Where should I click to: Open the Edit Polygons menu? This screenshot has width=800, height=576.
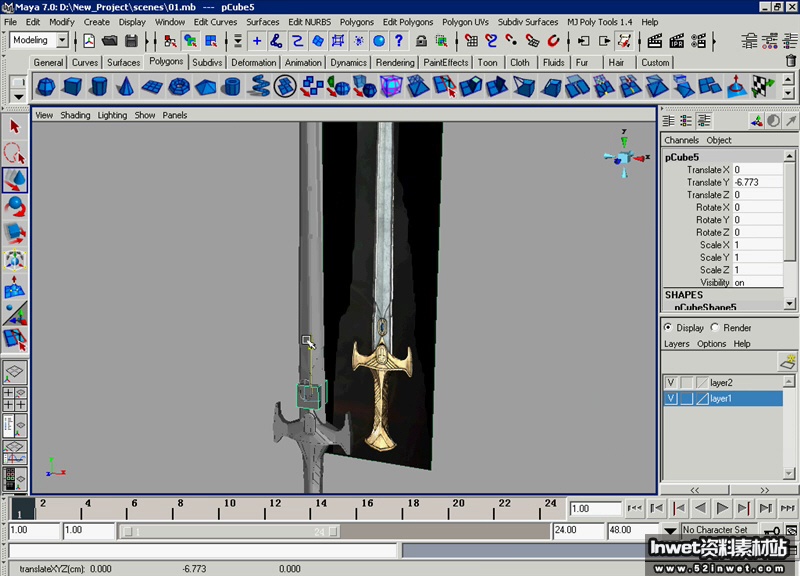pos(408,22)
